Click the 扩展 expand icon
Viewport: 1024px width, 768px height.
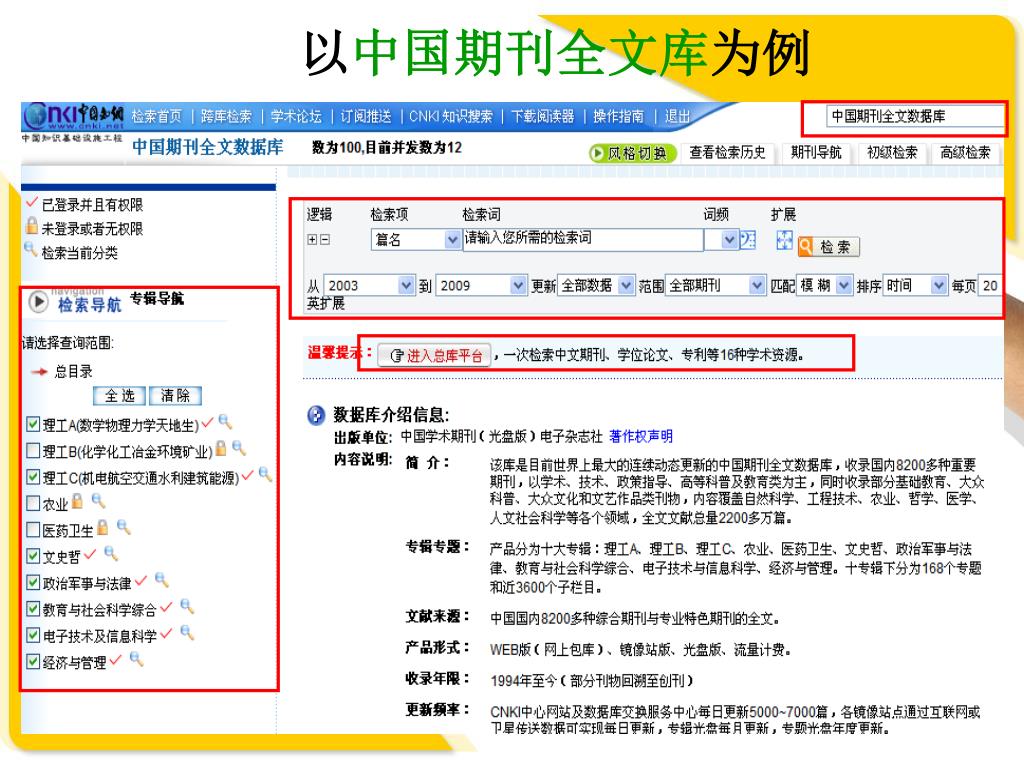(784, 240)
